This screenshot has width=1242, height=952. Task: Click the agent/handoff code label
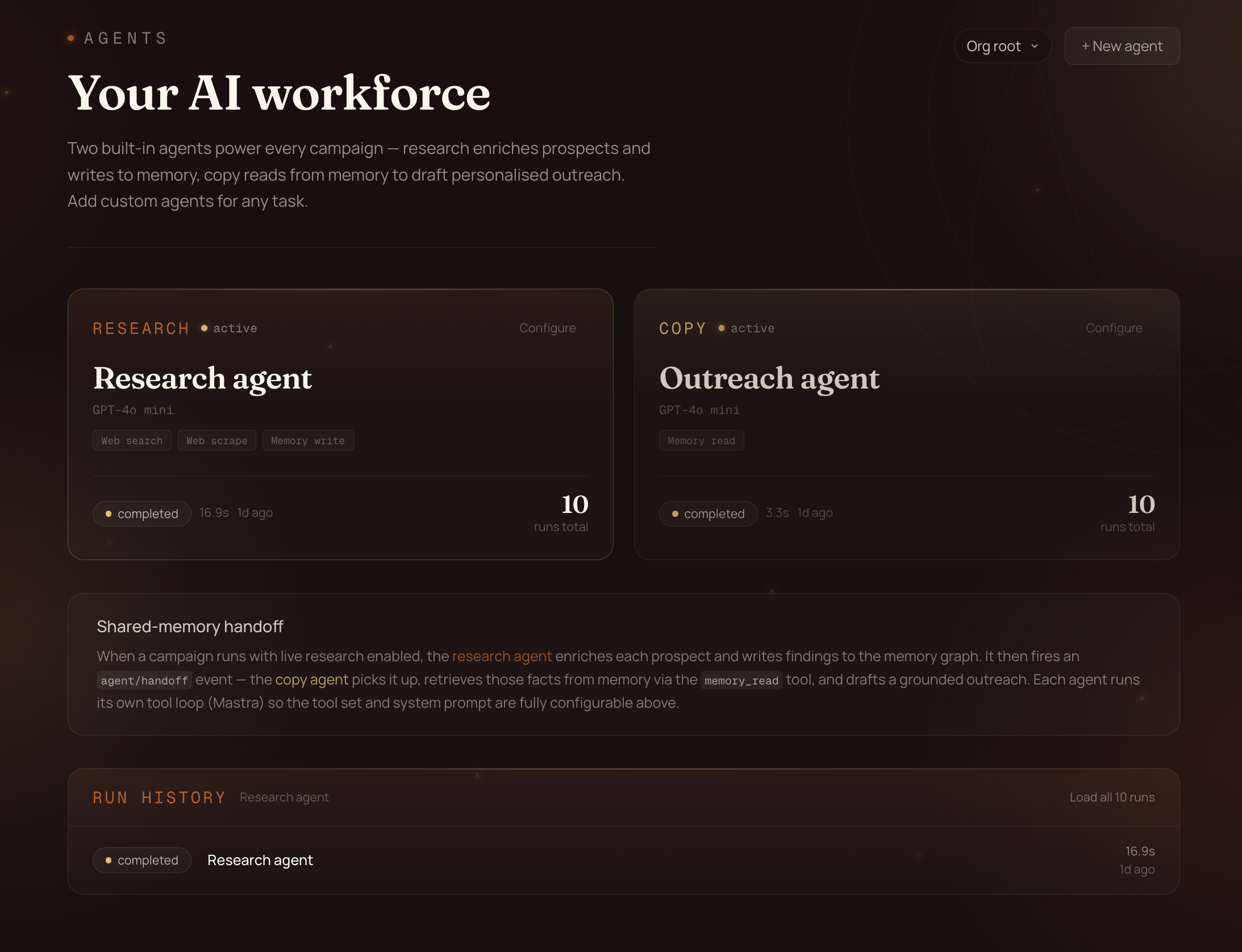click(x=144, y=680)
